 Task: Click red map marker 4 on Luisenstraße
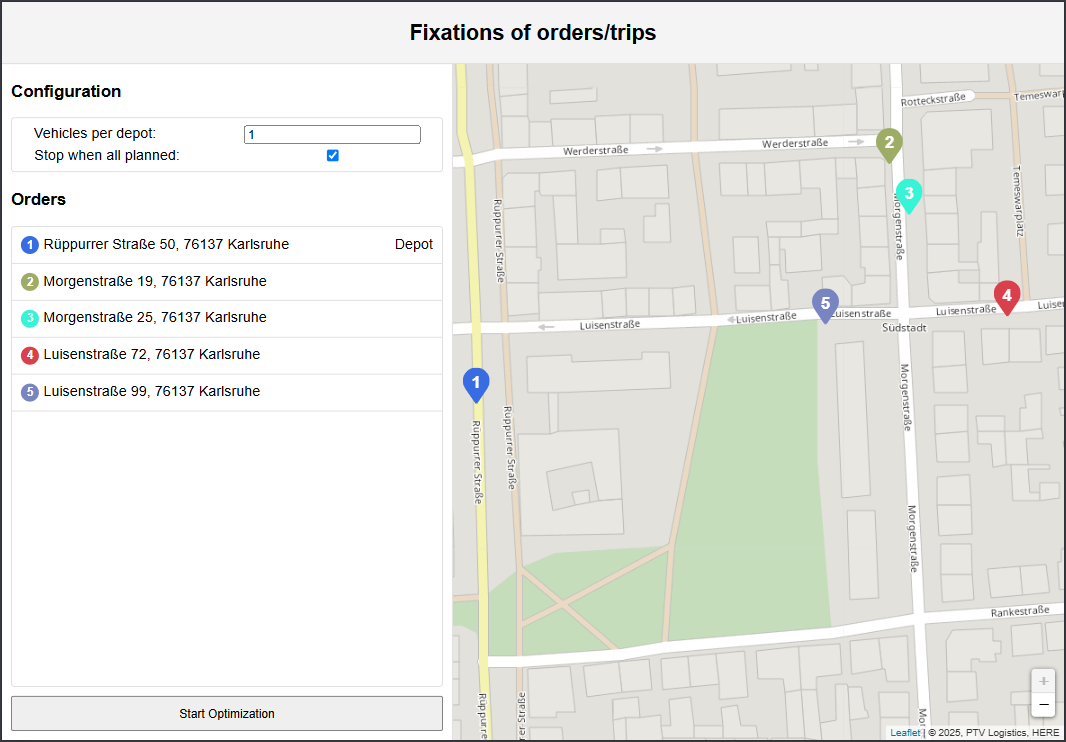click(x=1007, y=297)
